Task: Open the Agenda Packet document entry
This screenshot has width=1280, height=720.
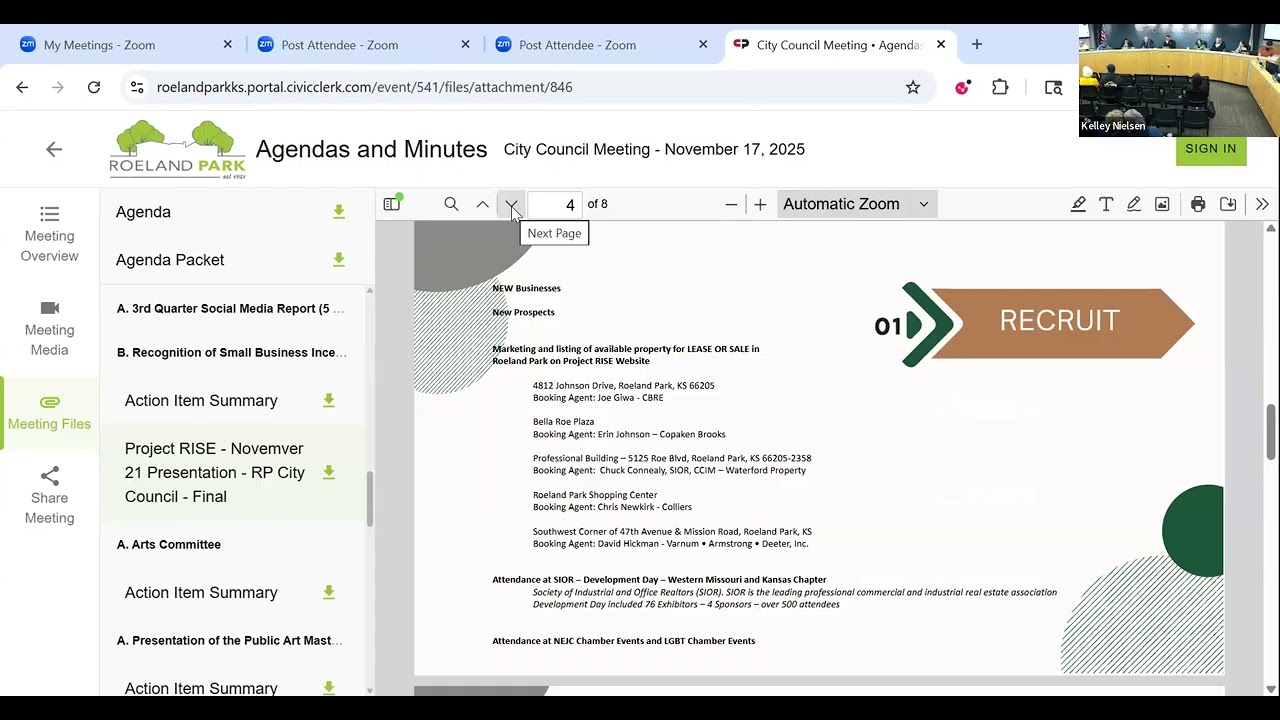Action: 170,260
